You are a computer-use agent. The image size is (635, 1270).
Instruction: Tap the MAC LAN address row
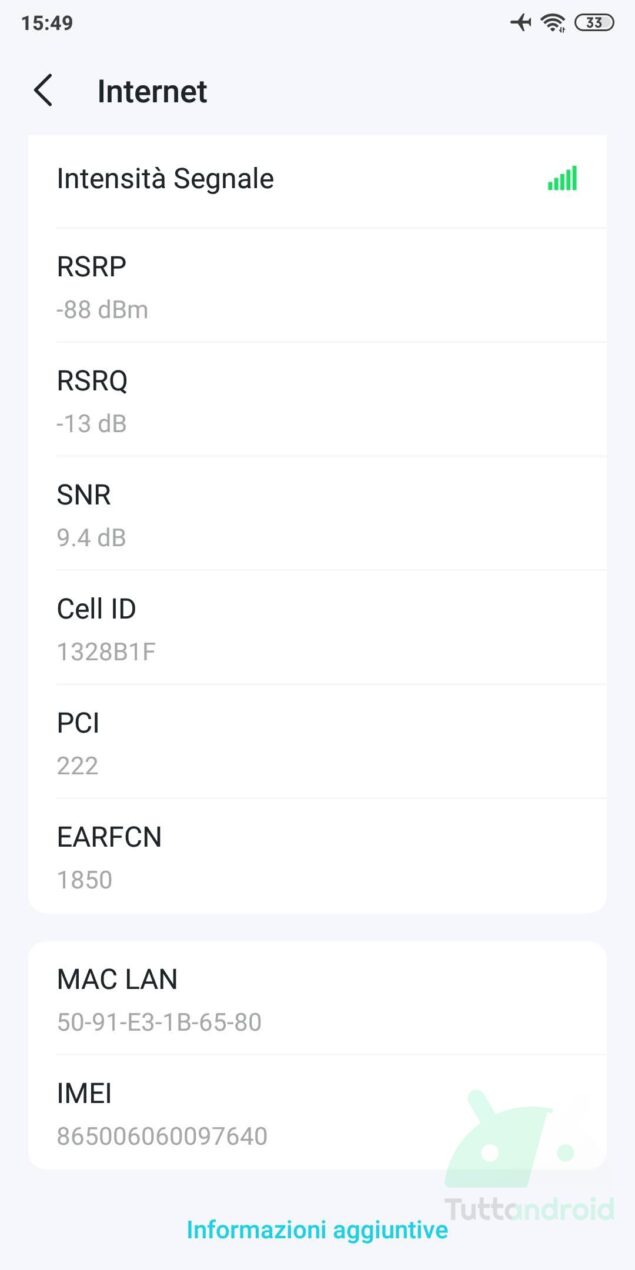[x=317, y=997]
